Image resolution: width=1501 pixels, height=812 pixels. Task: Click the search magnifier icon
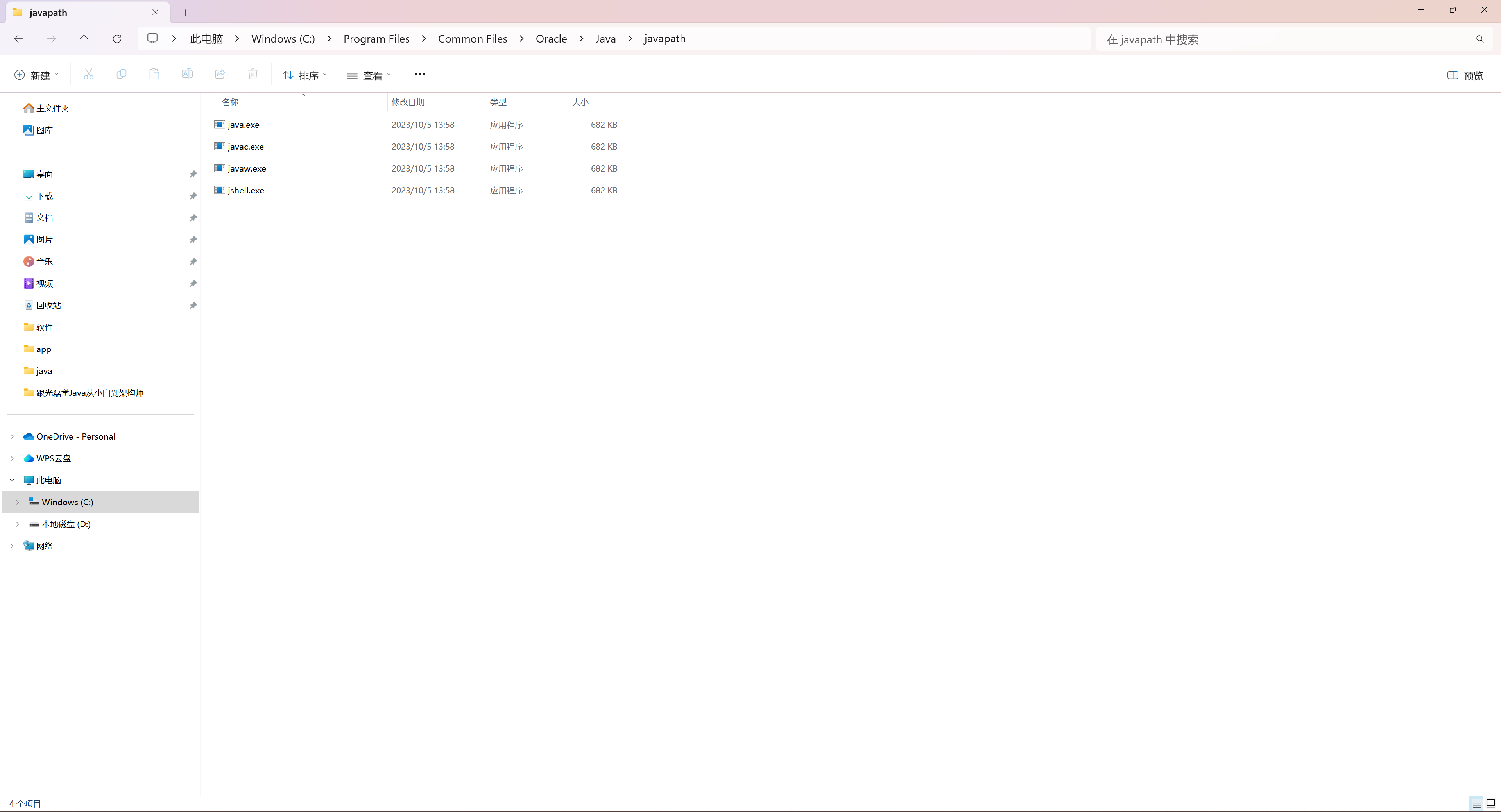tap(1480, 39)
